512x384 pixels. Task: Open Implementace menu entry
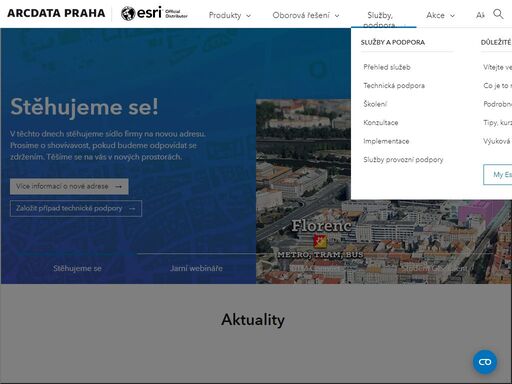386,141
